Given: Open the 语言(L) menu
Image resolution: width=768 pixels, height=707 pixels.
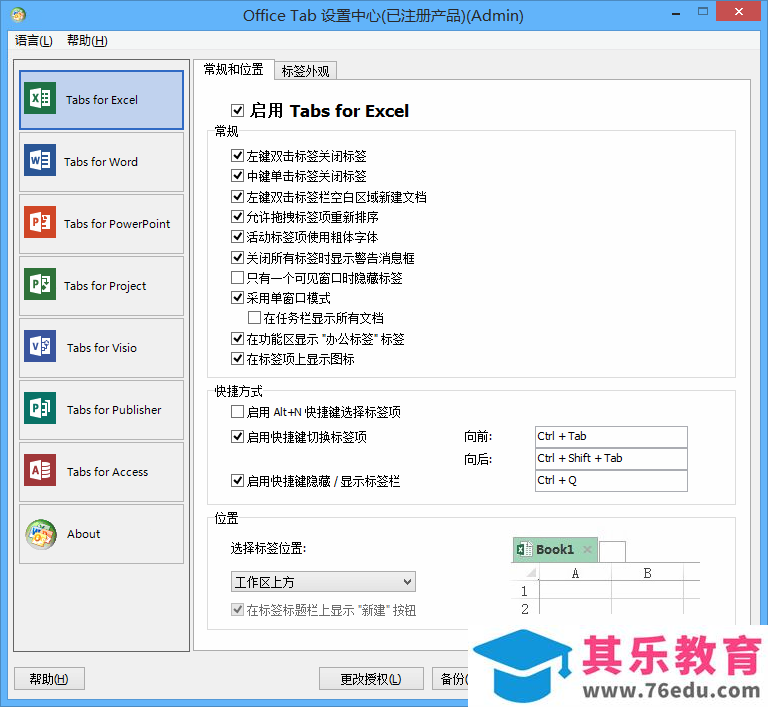Looking at the screenshot, I should pos(33,41).
